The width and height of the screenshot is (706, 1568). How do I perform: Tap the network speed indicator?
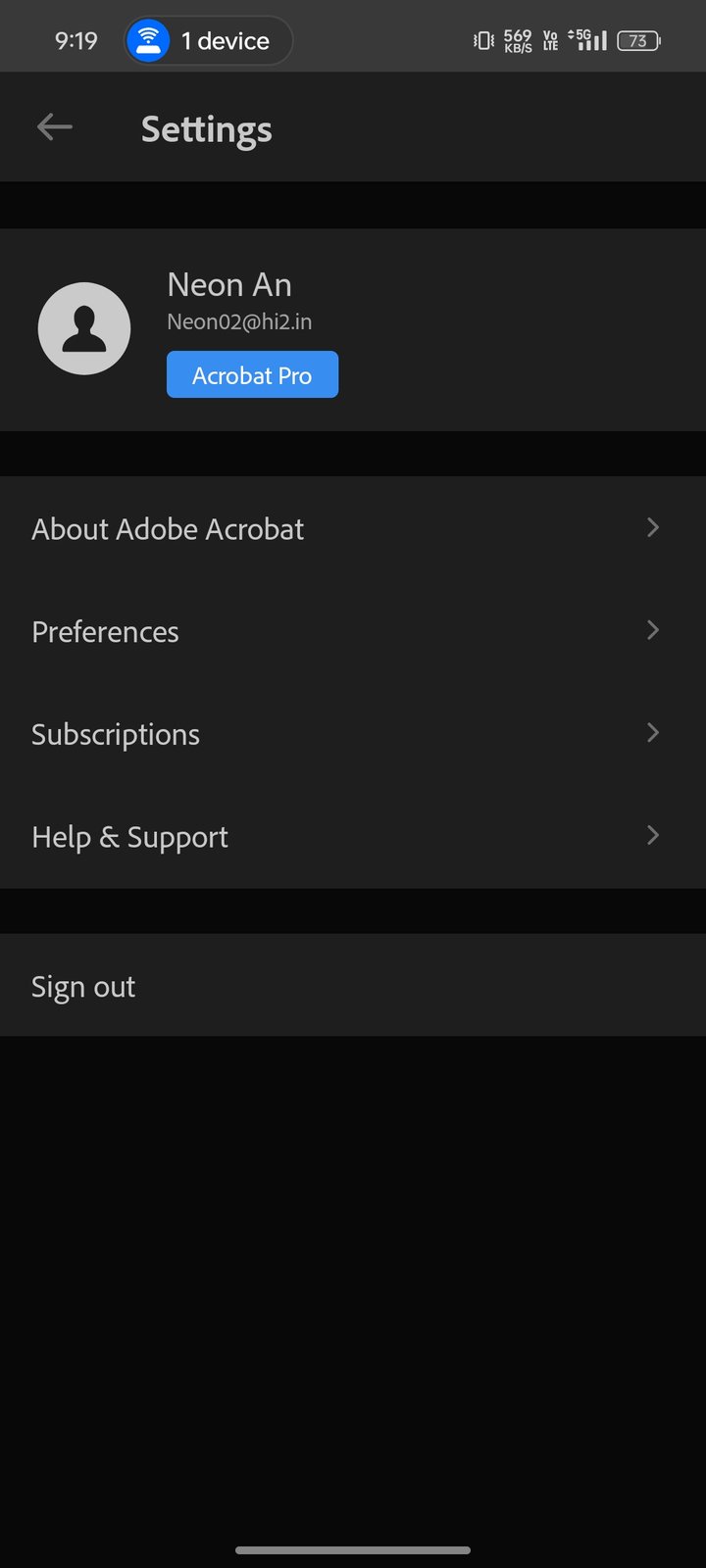[x=518, y=41]
